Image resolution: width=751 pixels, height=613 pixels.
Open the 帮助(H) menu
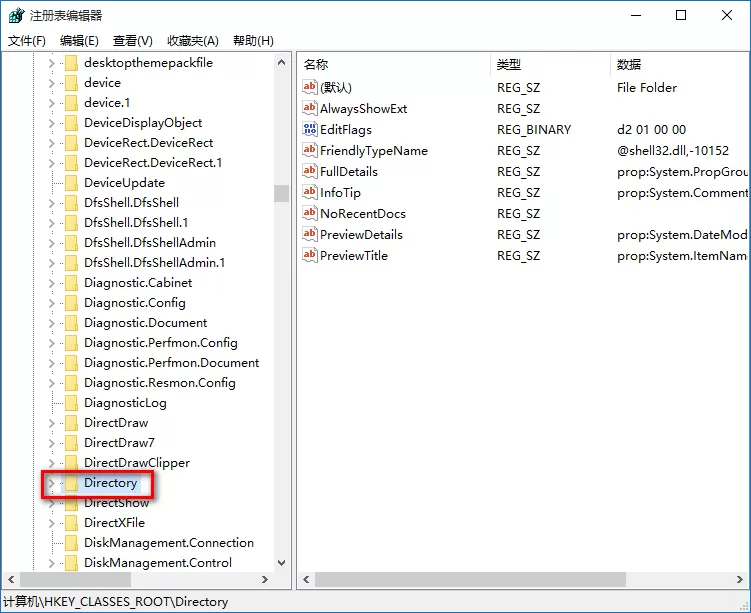(253, 41)
